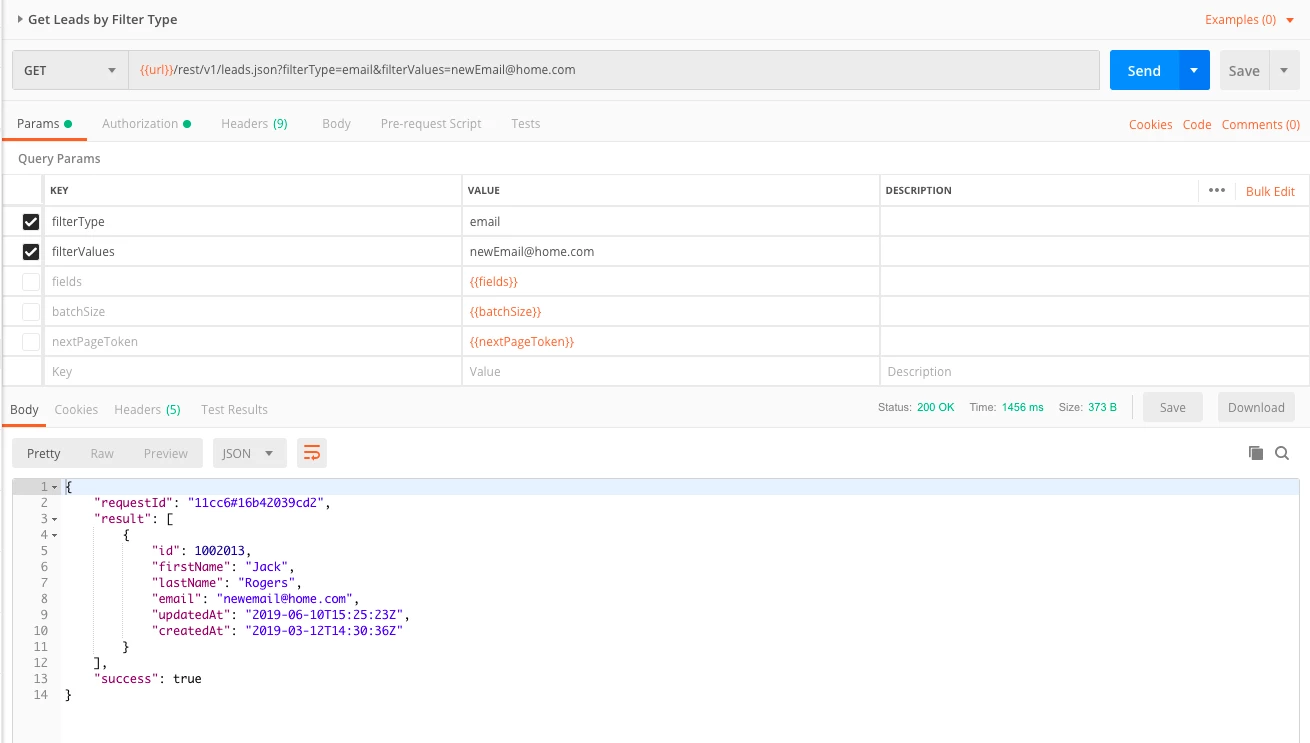Open Bulk Edit for query params
Viewport: 1310px width, 743px height.
(1270, 191)
